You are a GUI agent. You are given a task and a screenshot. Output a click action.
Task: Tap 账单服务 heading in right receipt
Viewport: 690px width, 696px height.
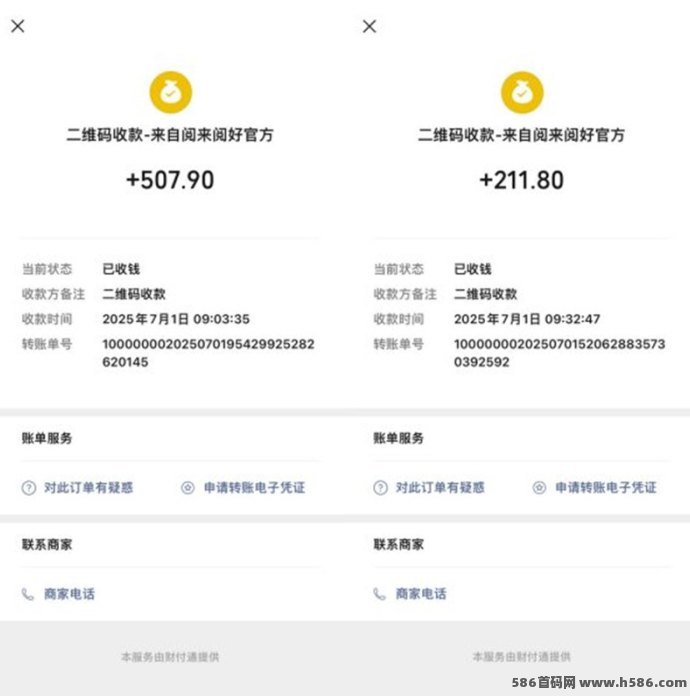click(398, 439)
